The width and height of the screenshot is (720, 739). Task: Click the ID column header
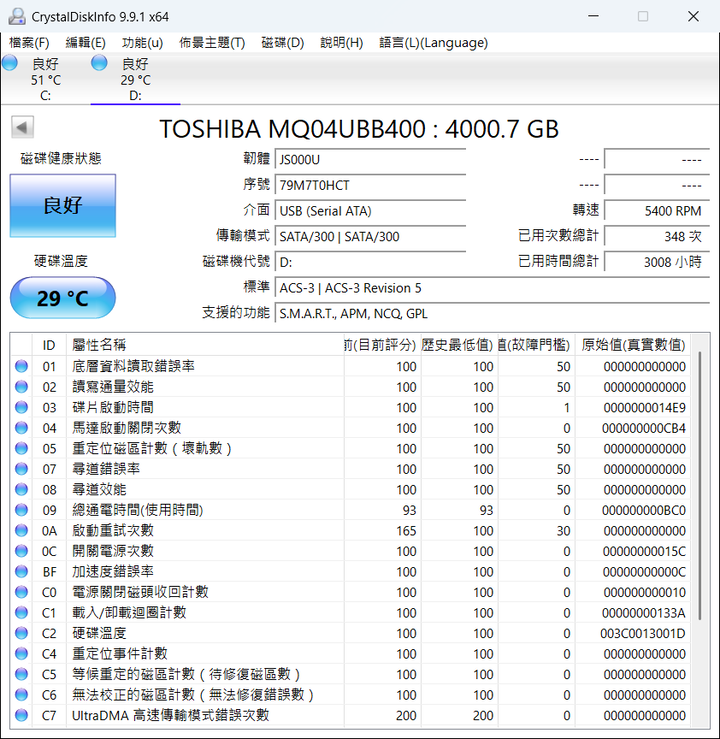tap(49, 345)
